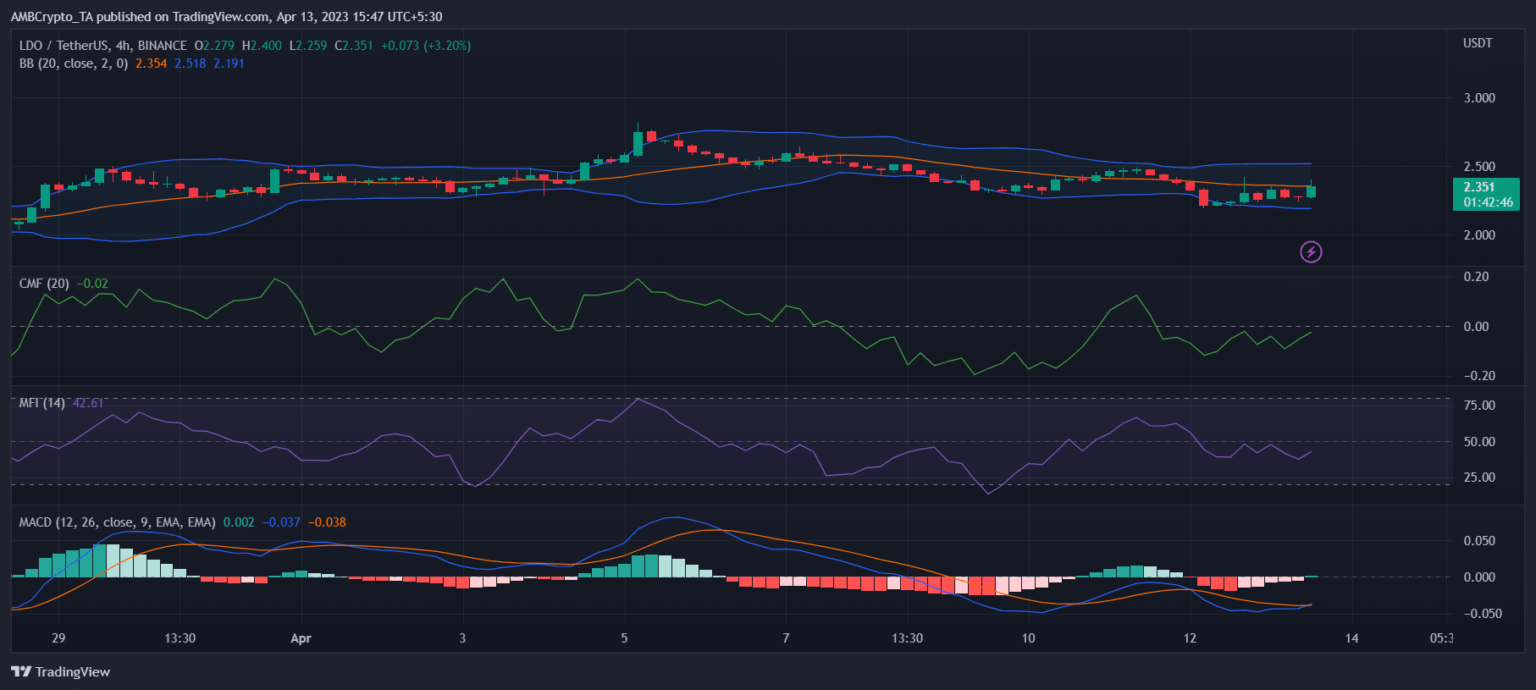Select the Apr label on time axis

click(301, 638)
